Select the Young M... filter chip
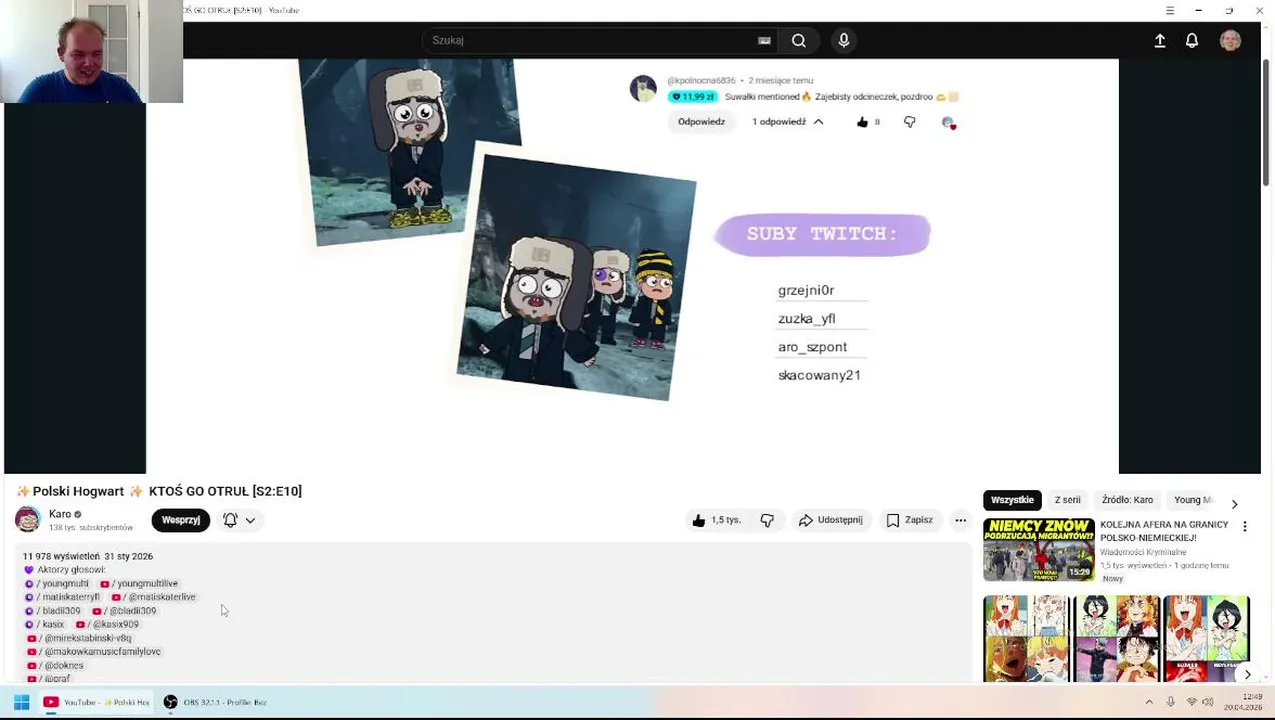Viewport: 1275px width, 720px height. 1193,500
